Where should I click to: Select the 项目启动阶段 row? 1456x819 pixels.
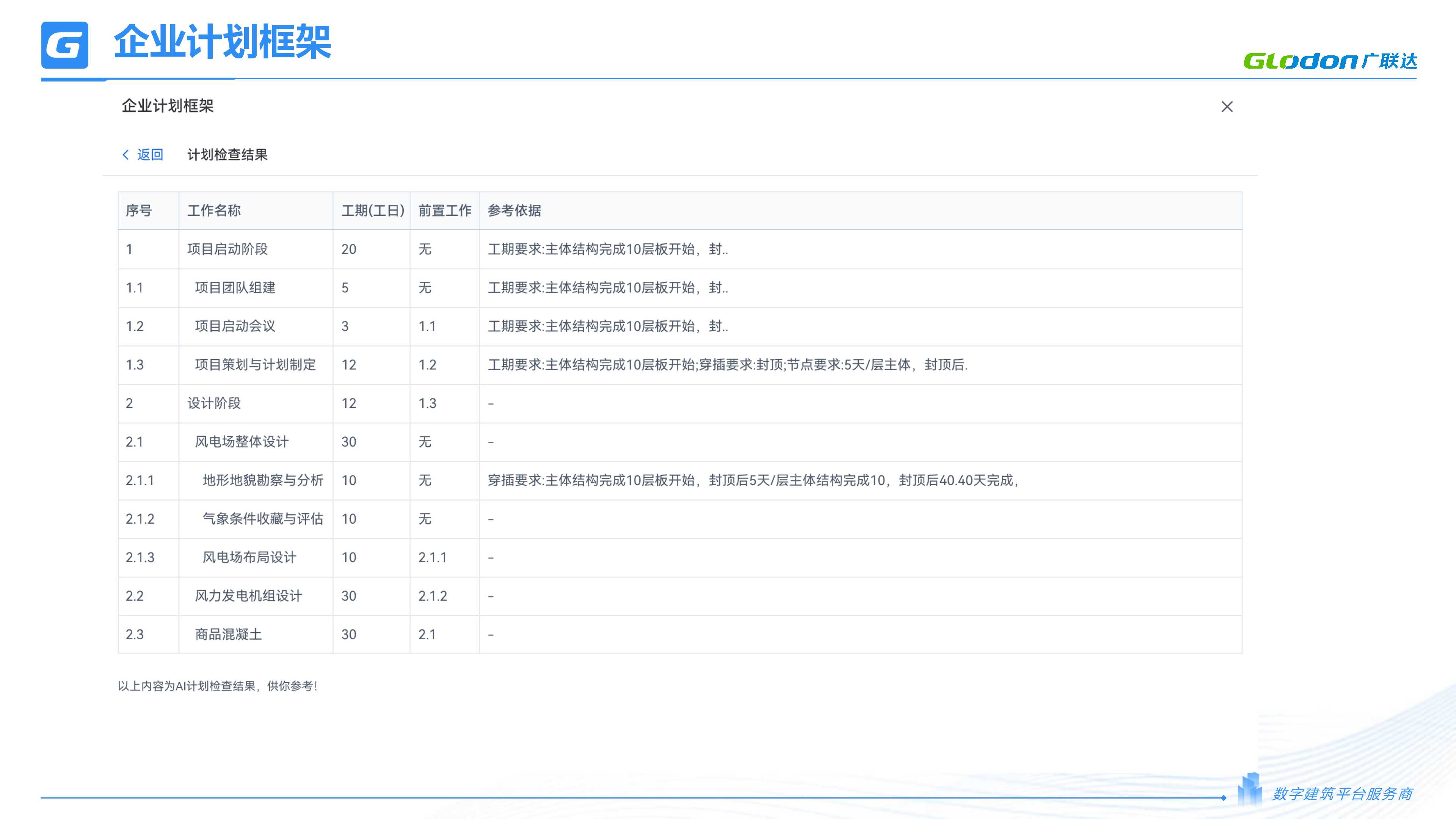[x=227, y=249]
